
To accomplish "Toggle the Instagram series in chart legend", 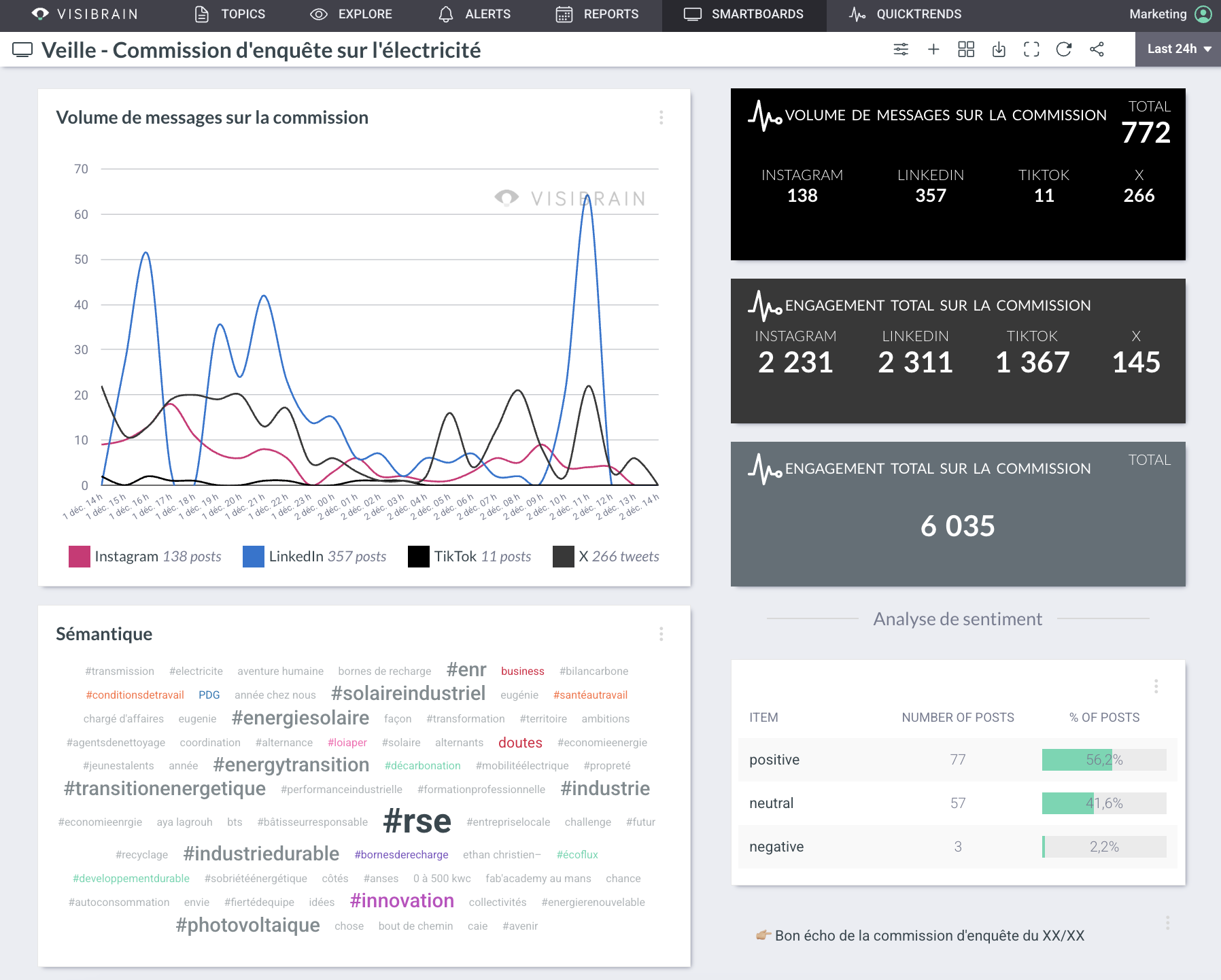I will tap(145, 557).
